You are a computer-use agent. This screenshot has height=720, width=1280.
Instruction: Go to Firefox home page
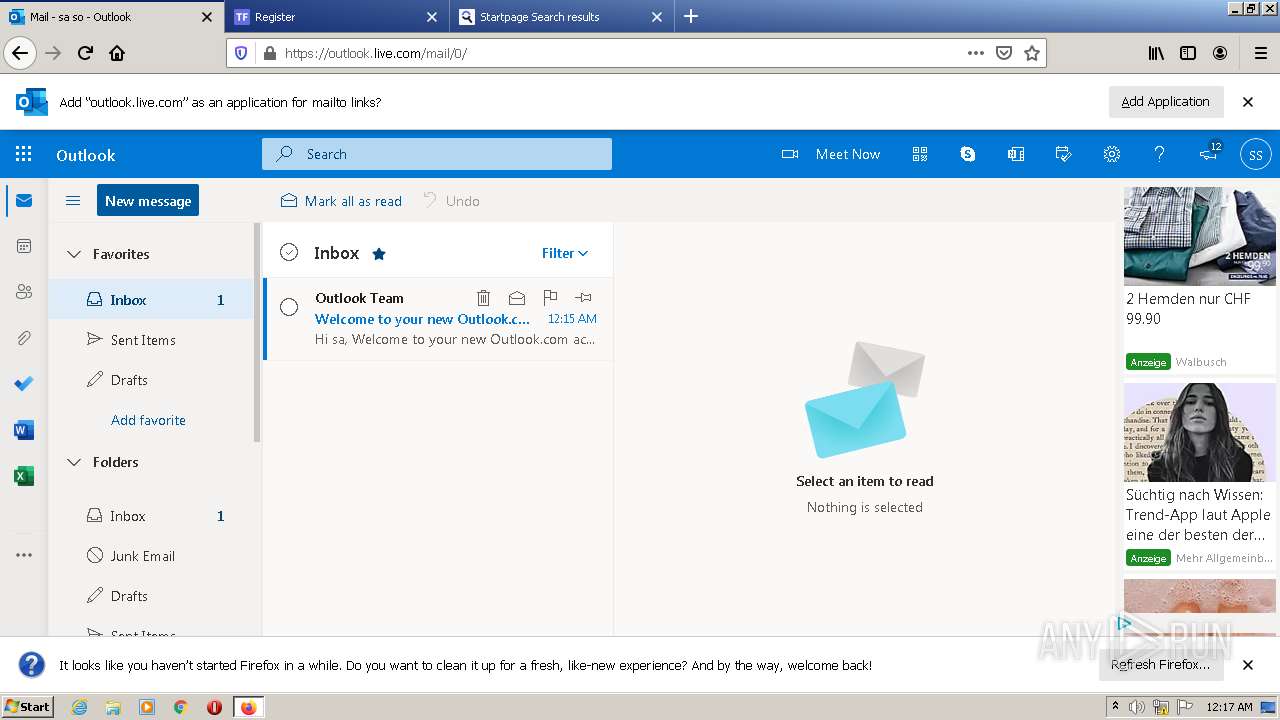(x=117, y=53)
